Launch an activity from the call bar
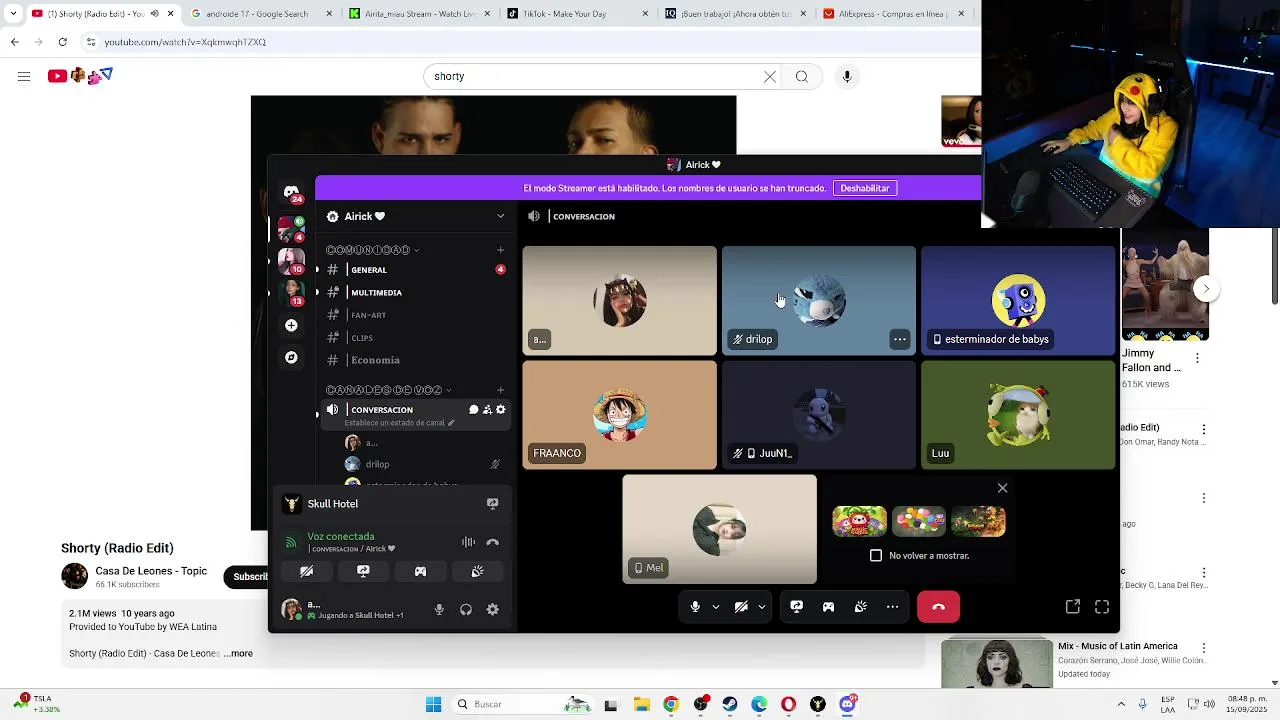The image size is (1280, 720). (828, 607)
